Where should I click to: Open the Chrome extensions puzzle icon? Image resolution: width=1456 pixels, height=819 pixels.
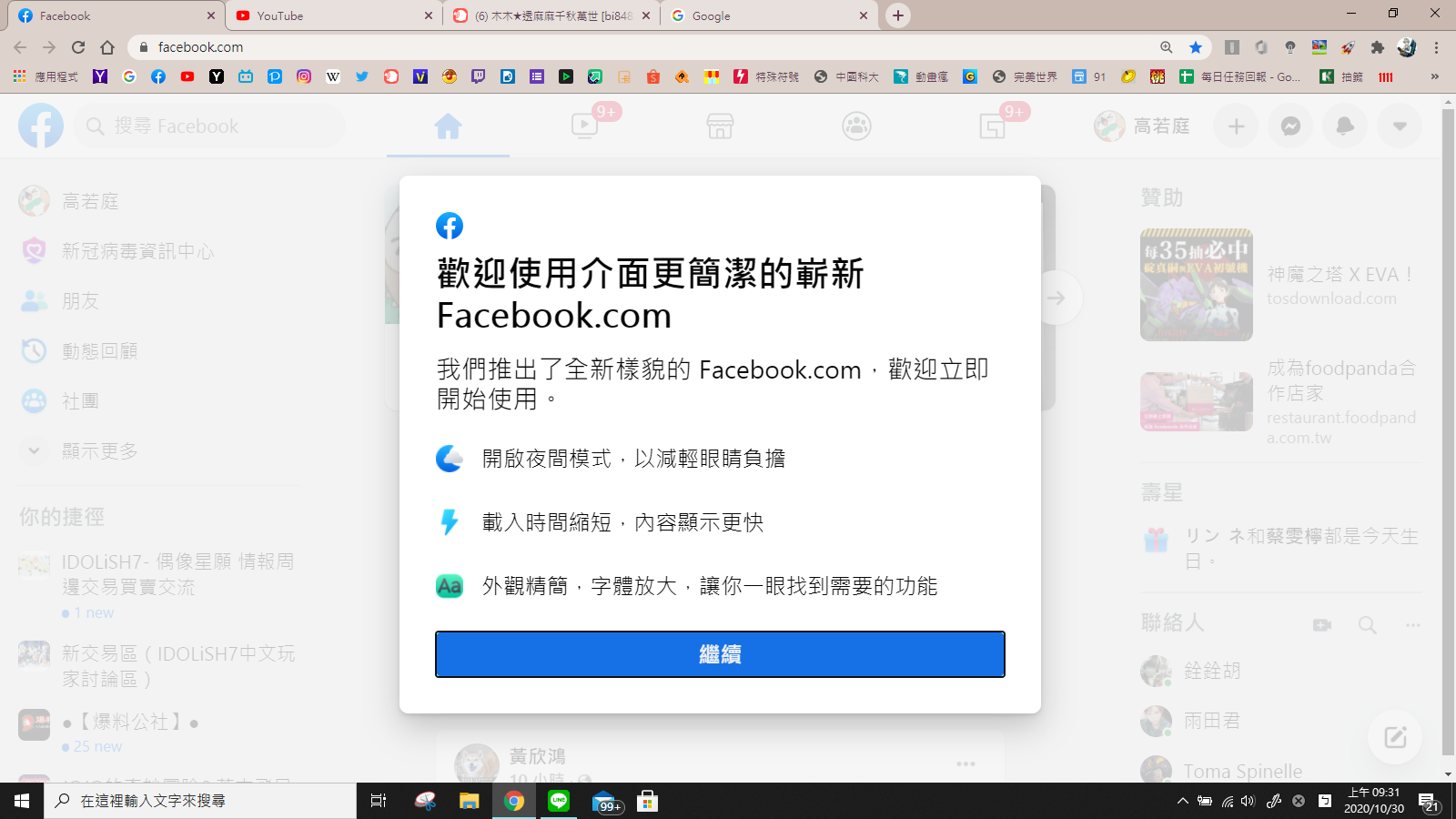[1378, 47]
